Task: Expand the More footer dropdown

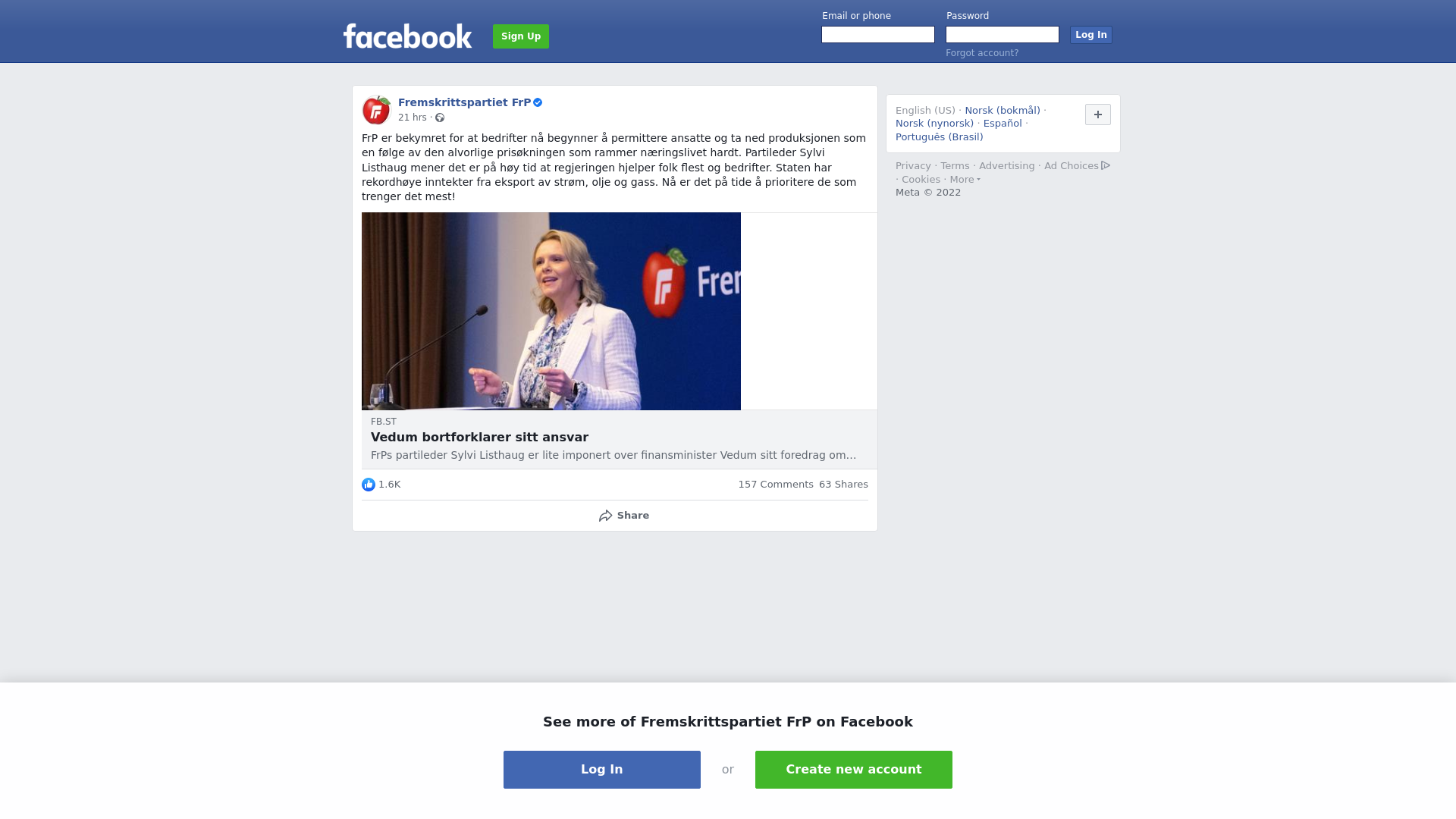Action: [x=965, y=180]
